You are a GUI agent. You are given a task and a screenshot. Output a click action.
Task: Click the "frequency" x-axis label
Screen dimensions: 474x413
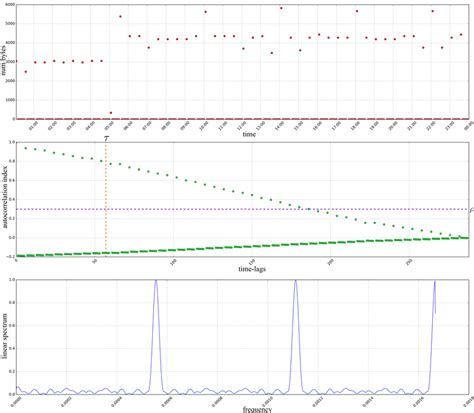tap(257, 409)
